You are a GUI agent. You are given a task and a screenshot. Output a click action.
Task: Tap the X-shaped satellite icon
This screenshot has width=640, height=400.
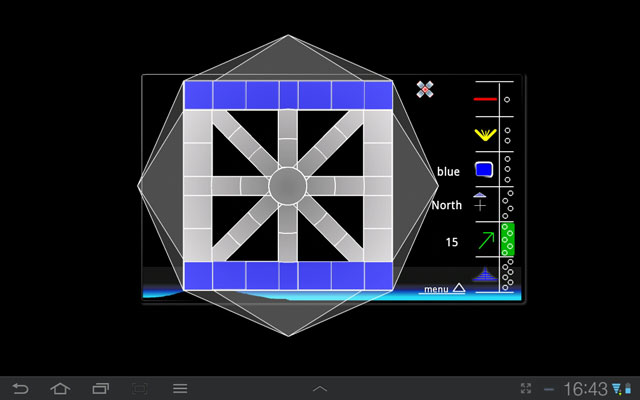(425, 89)
